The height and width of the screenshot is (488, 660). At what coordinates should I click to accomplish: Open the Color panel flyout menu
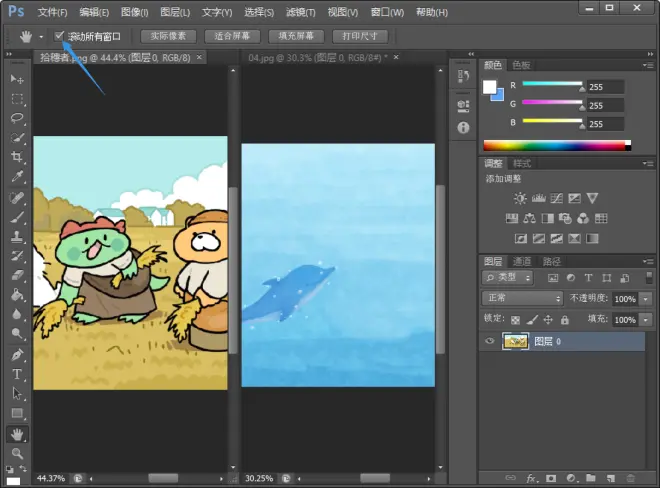648,65
